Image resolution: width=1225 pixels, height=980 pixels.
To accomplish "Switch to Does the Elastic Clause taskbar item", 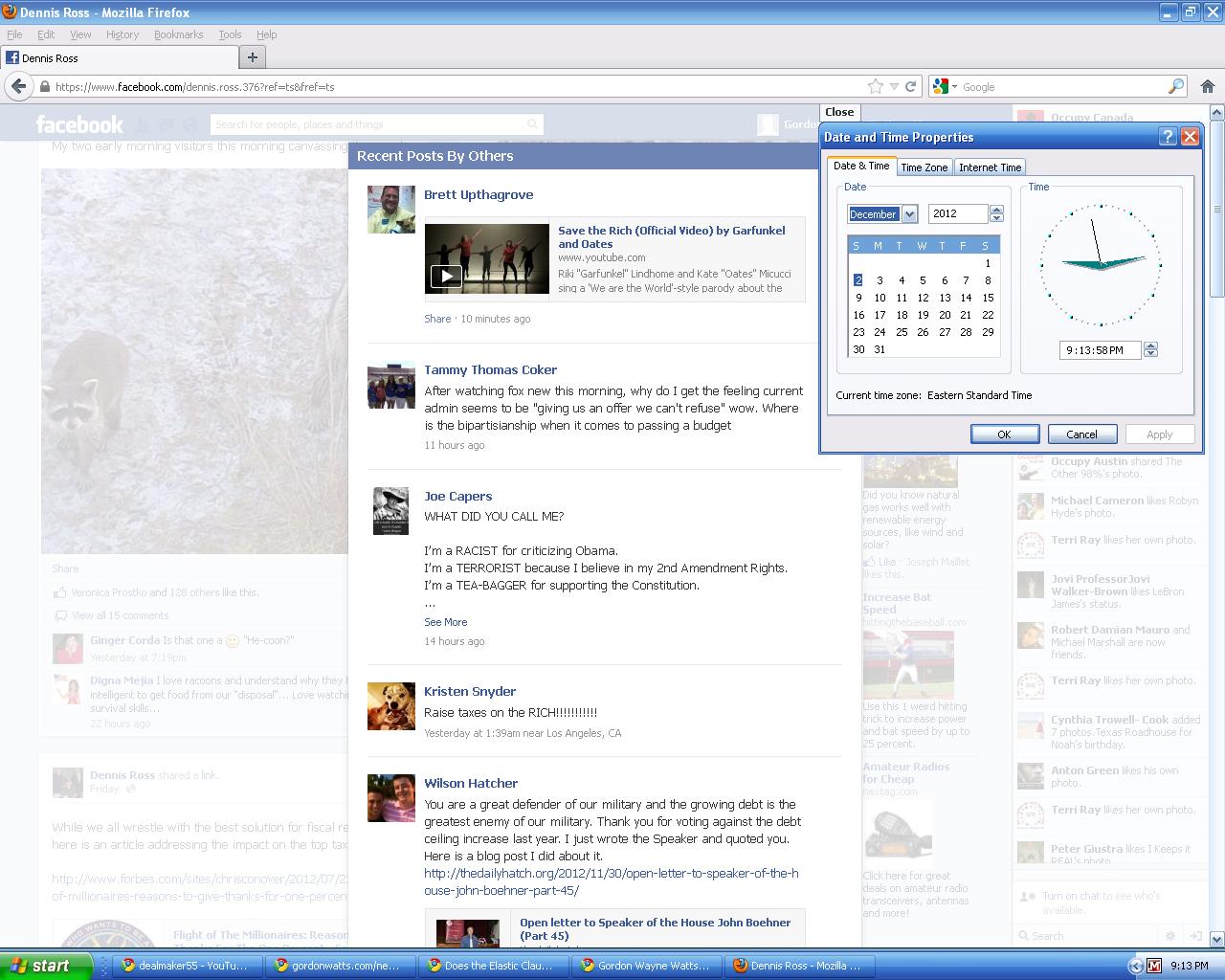I will [x=495, y=966].
